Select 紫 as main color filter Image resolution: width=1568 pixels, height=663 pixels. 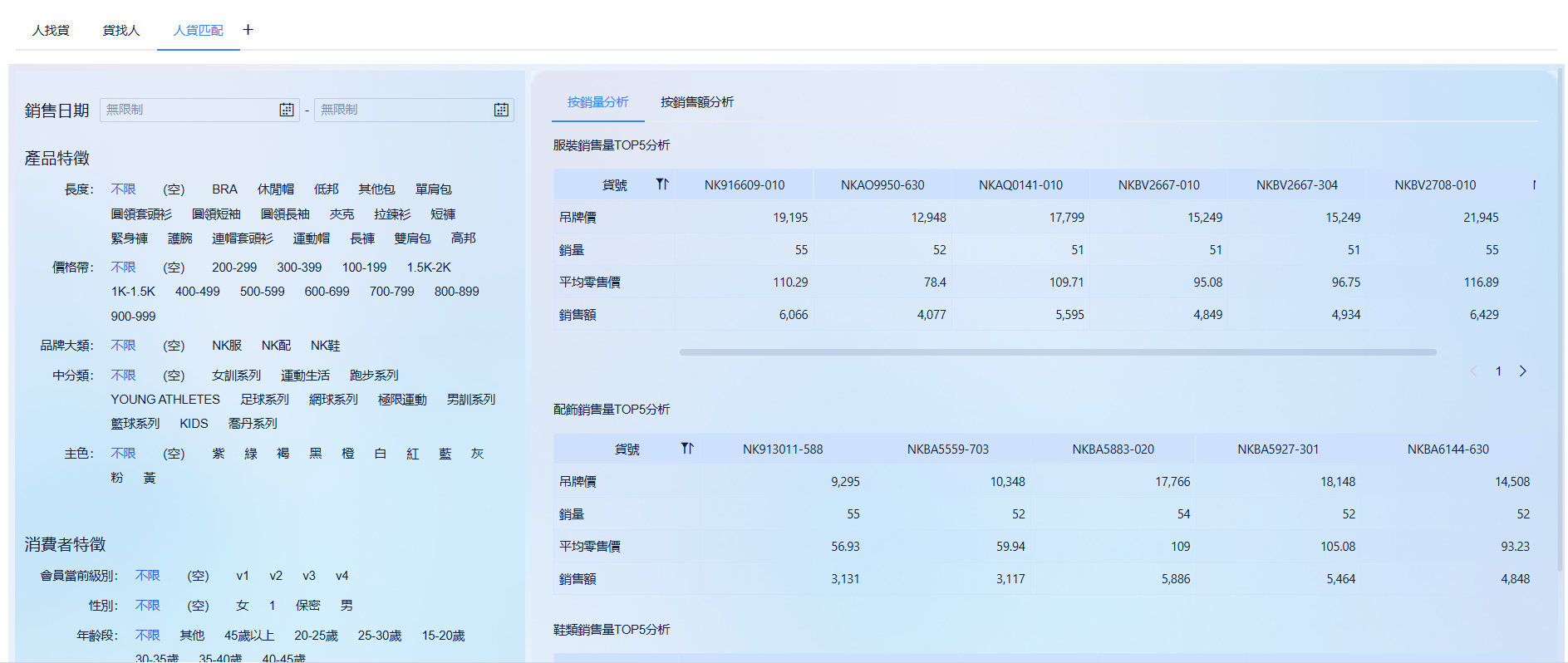(x=219, y=454)
